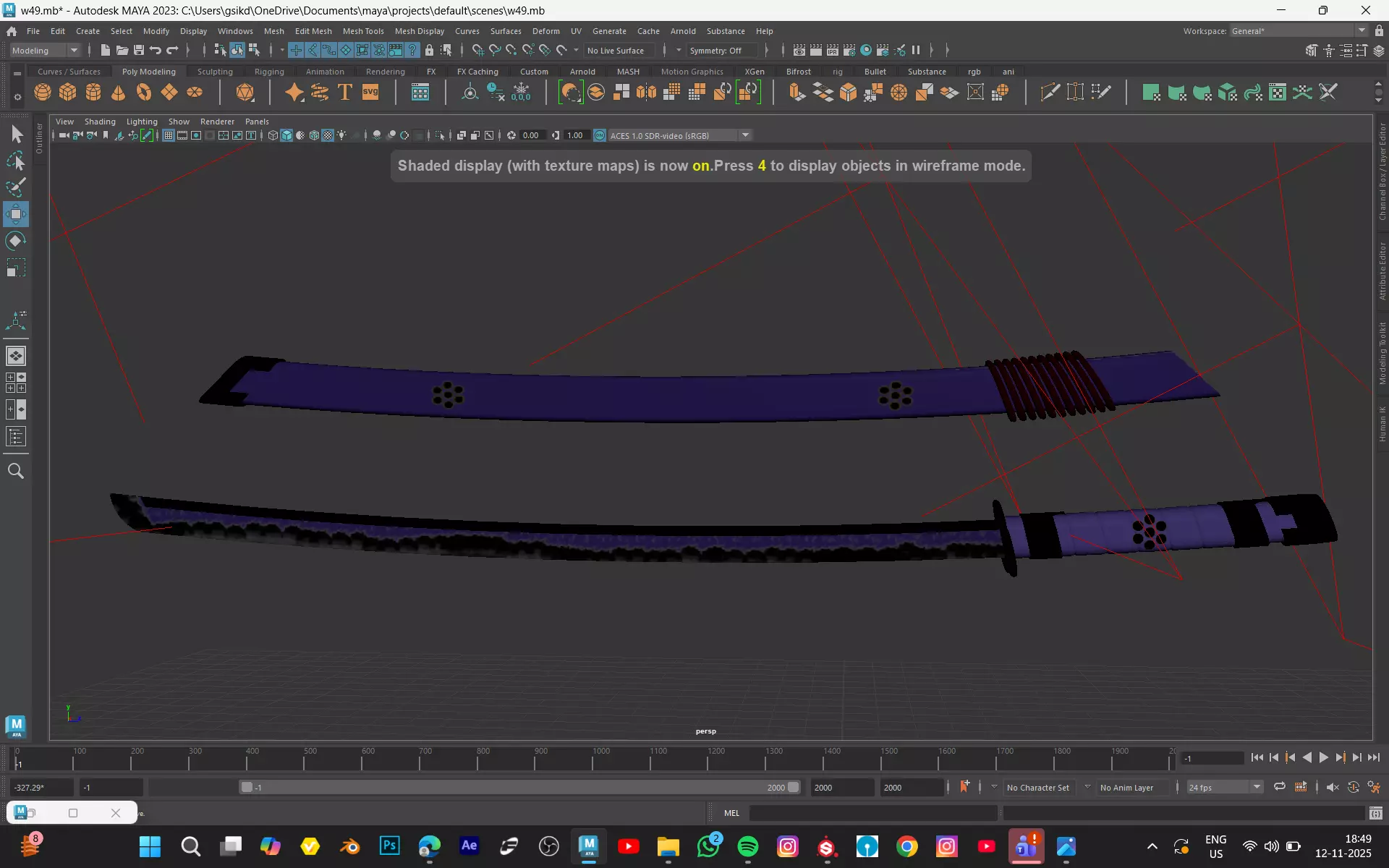Viewport: 1389px width, 868px height.
Task: Open the Workspace General dropdown
Action: coord(1299,30)
